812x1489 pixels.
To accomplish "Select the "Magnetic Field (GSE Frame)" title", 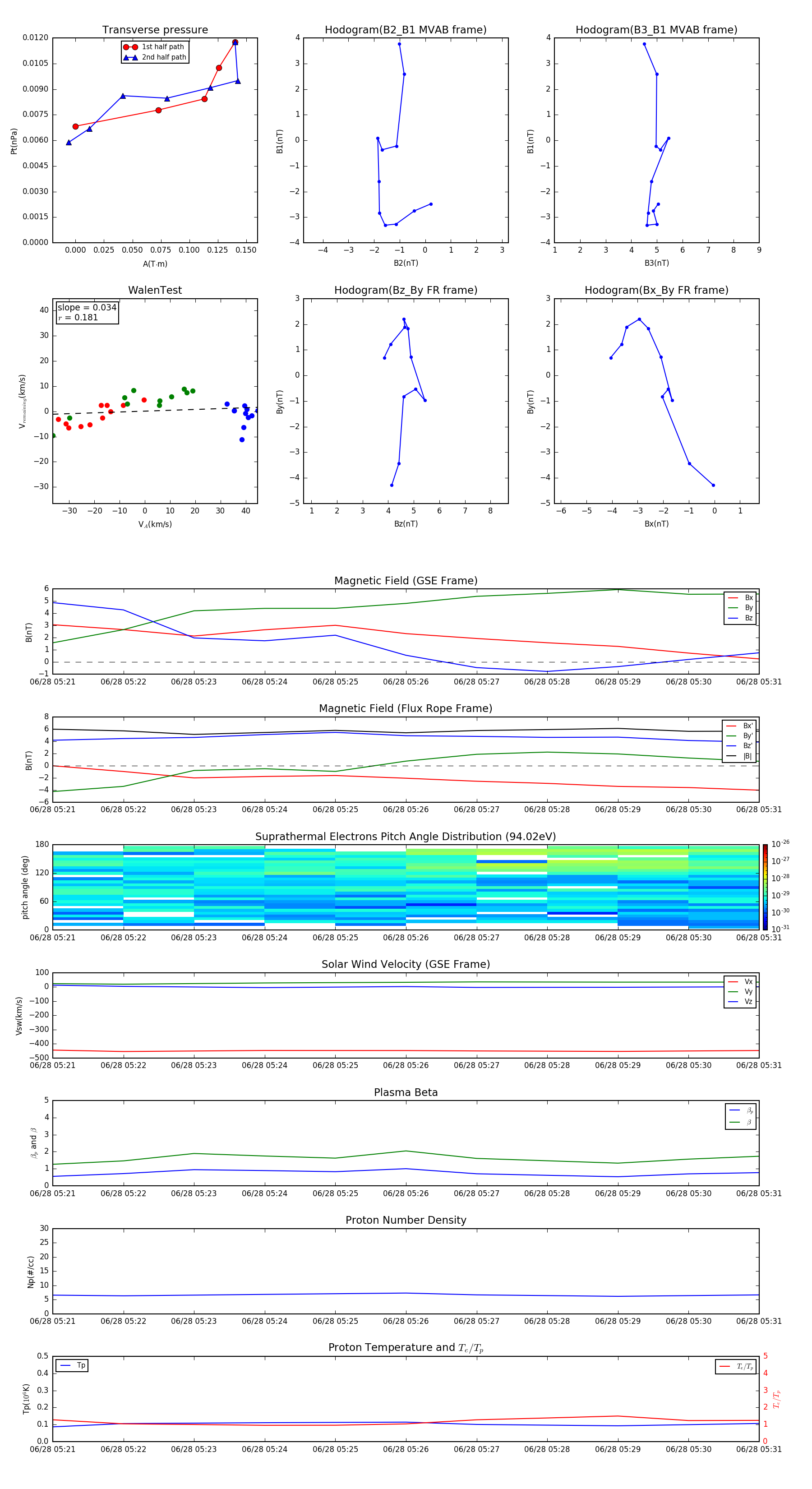I will [x=406, y=581].
